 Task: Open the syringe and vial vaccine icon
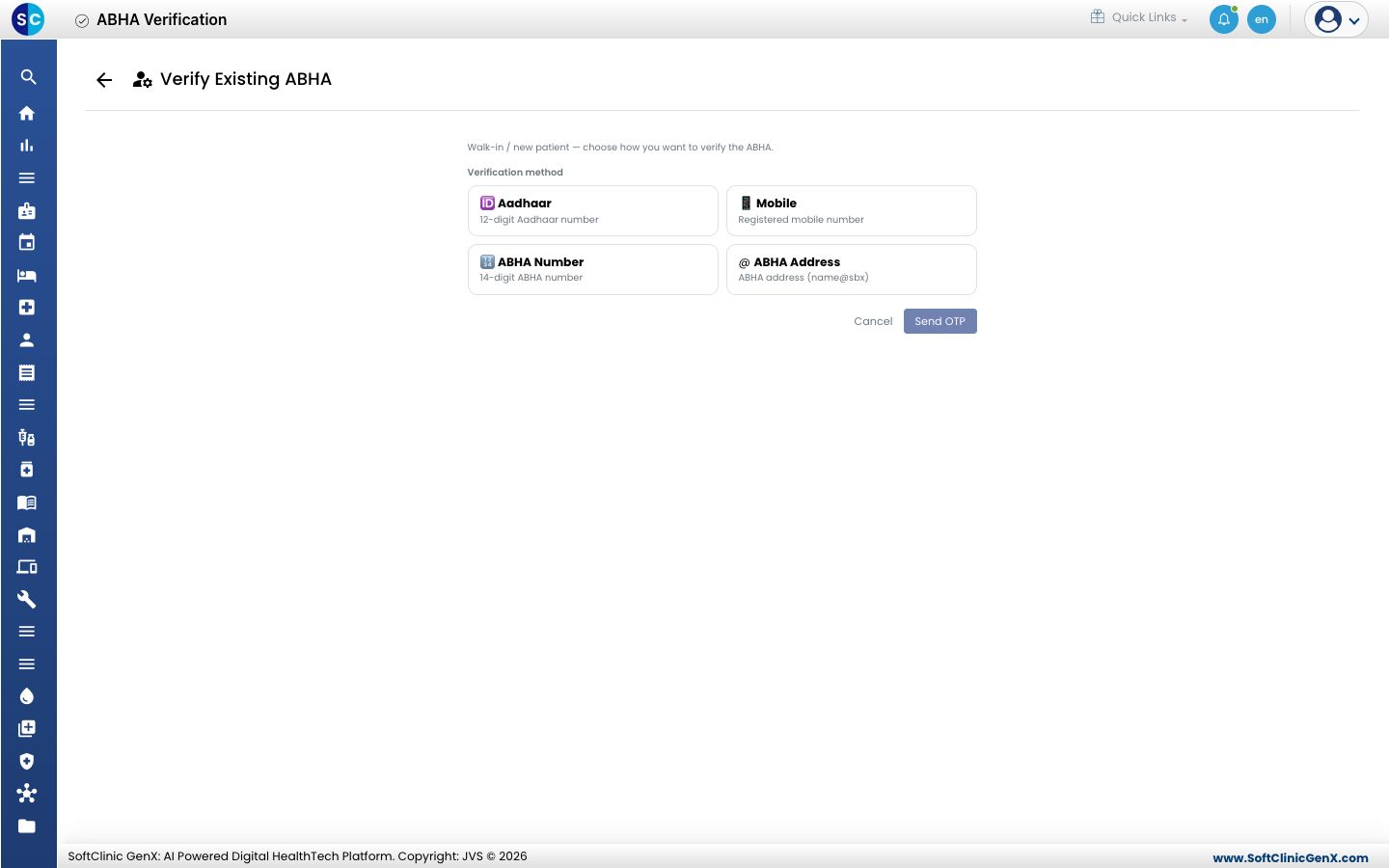tap(27, 437)
